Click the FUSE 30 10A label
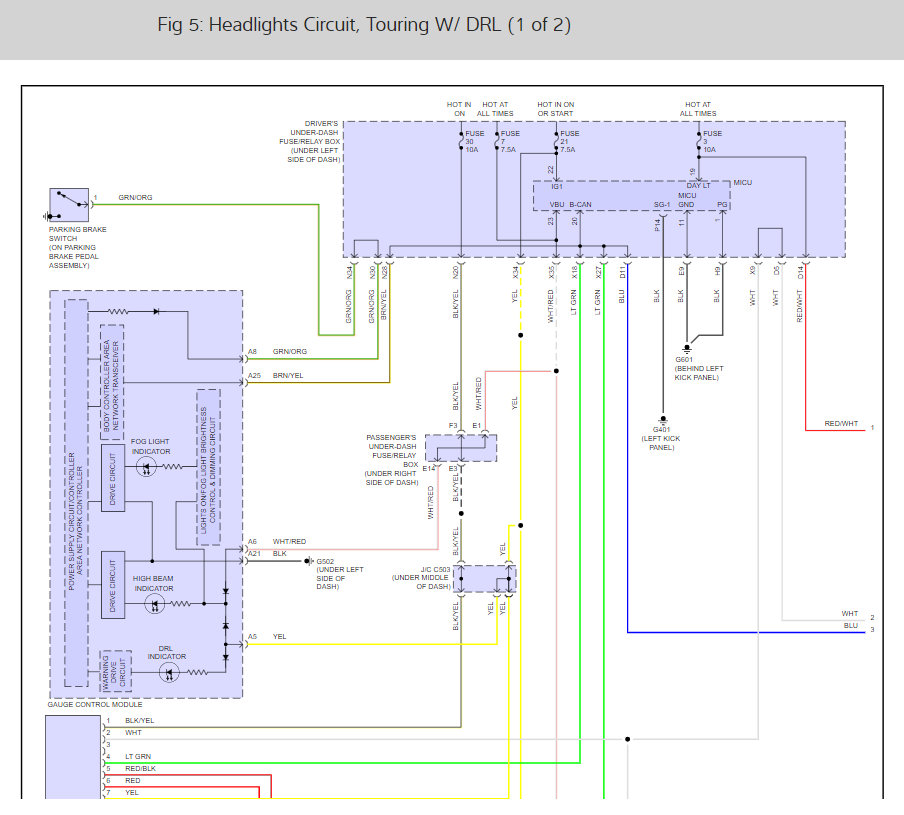 coord(474,141)
